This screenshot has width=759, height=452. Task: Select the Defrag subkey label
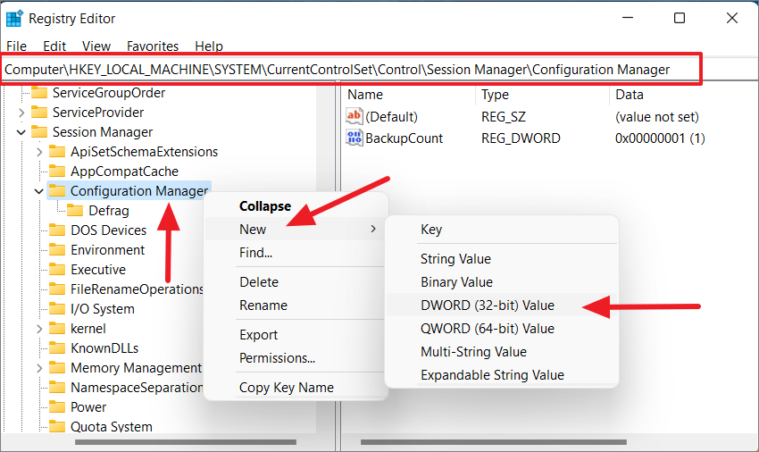click(109, 211)
